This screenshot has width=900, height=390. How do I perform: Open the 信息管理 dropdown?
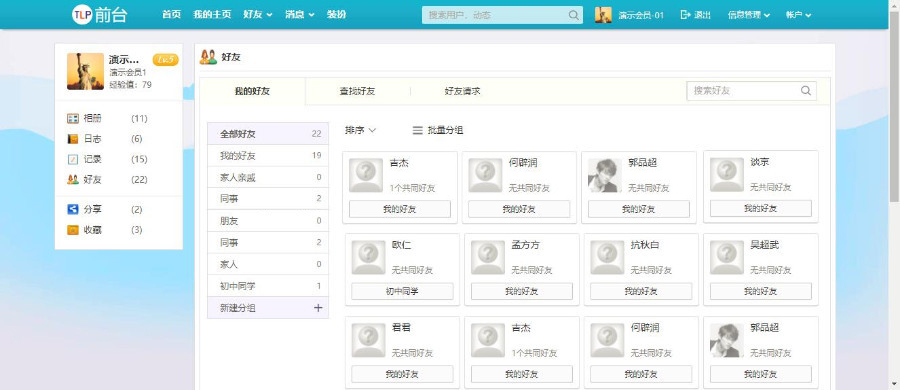pyautogui.click(x=749, y=15)
